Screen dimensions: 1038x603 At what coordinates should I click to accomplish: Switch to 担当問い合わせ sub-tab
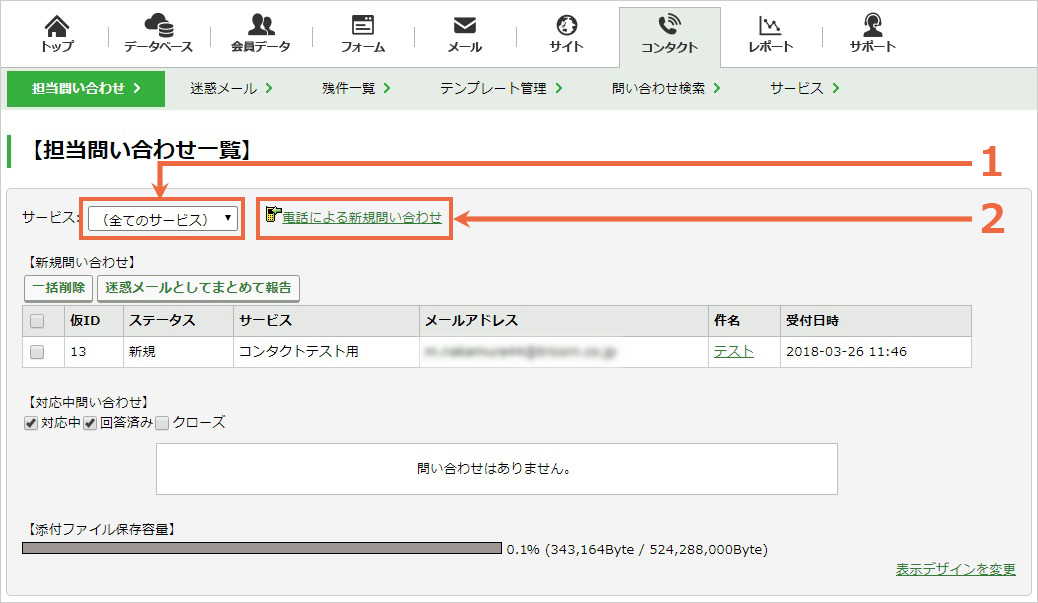86,89
